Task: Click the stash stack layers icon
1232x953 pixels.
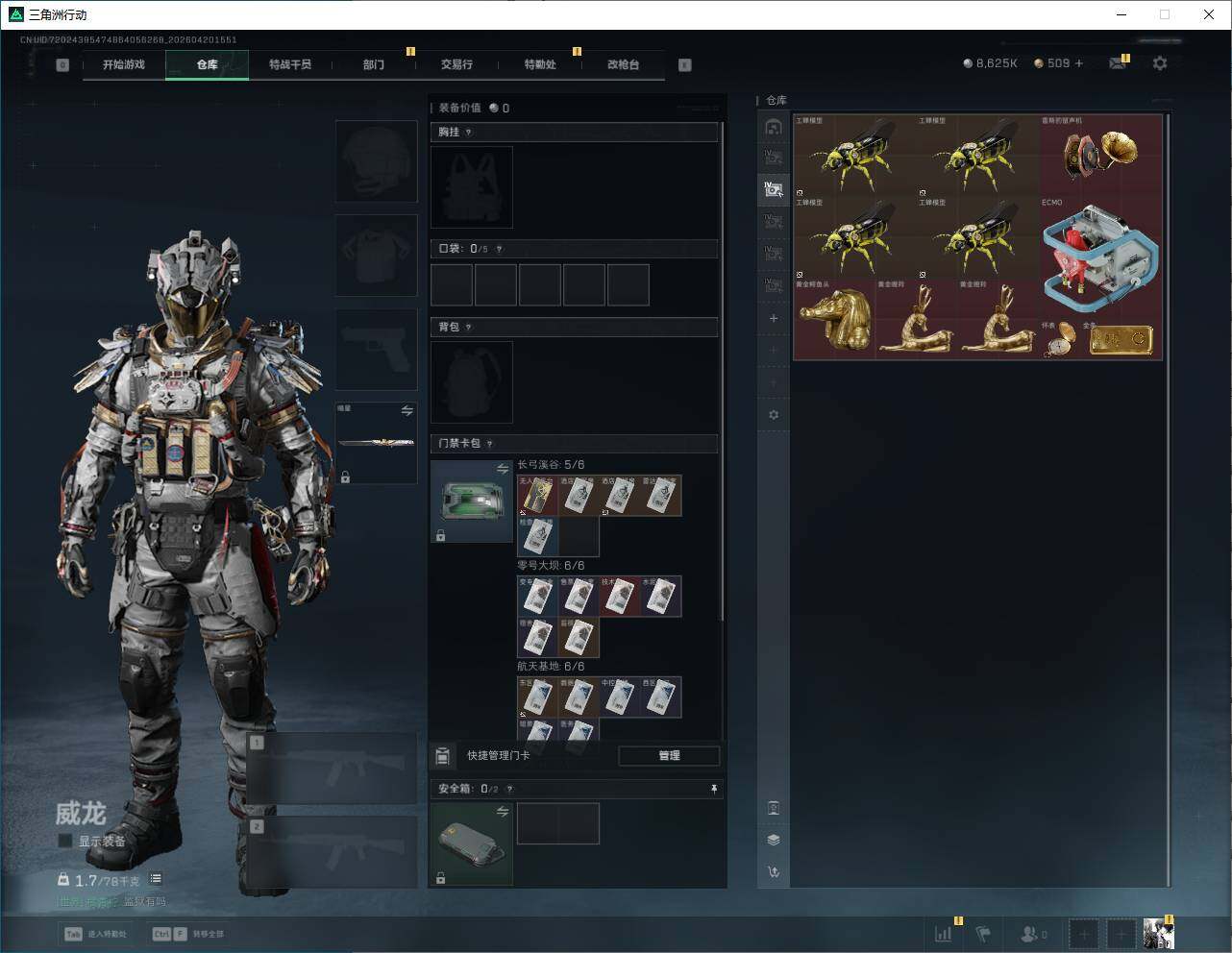Action: pyautogui.click(x=774, y=840)
